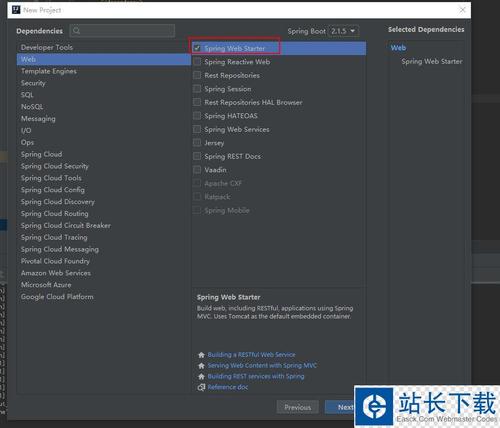500x428 pixels.
Task: Enable Rest Repositories HAL Browser checkbox
Action: 197,102
